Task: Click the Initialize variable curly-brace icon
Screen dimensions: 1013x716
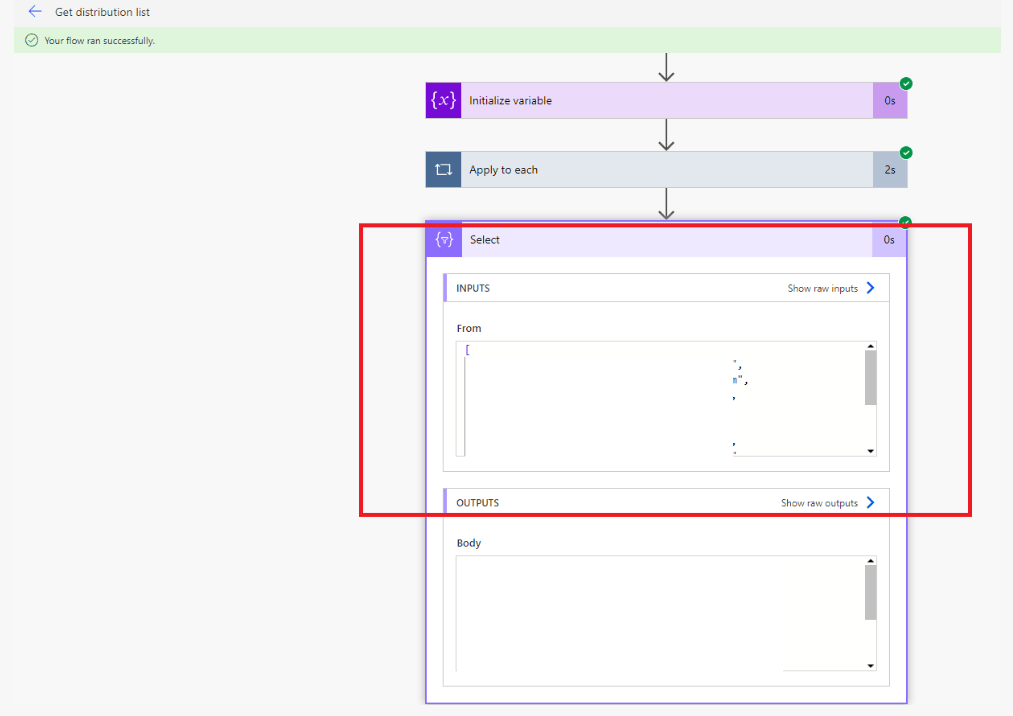Action: (x=443, y=100)
